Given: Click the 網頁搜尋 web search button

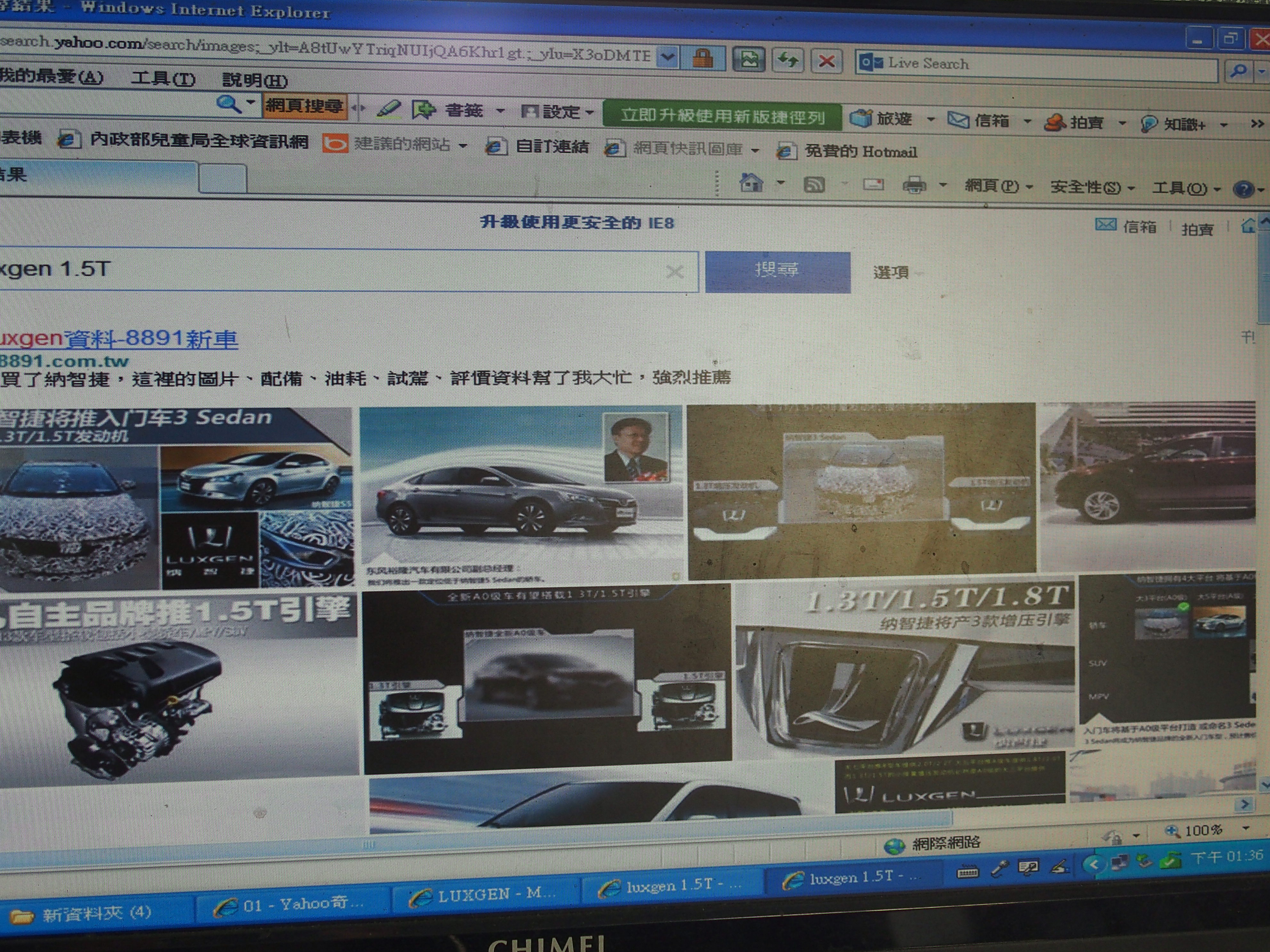Looking at the screenshot, I should tap(305, 106).
